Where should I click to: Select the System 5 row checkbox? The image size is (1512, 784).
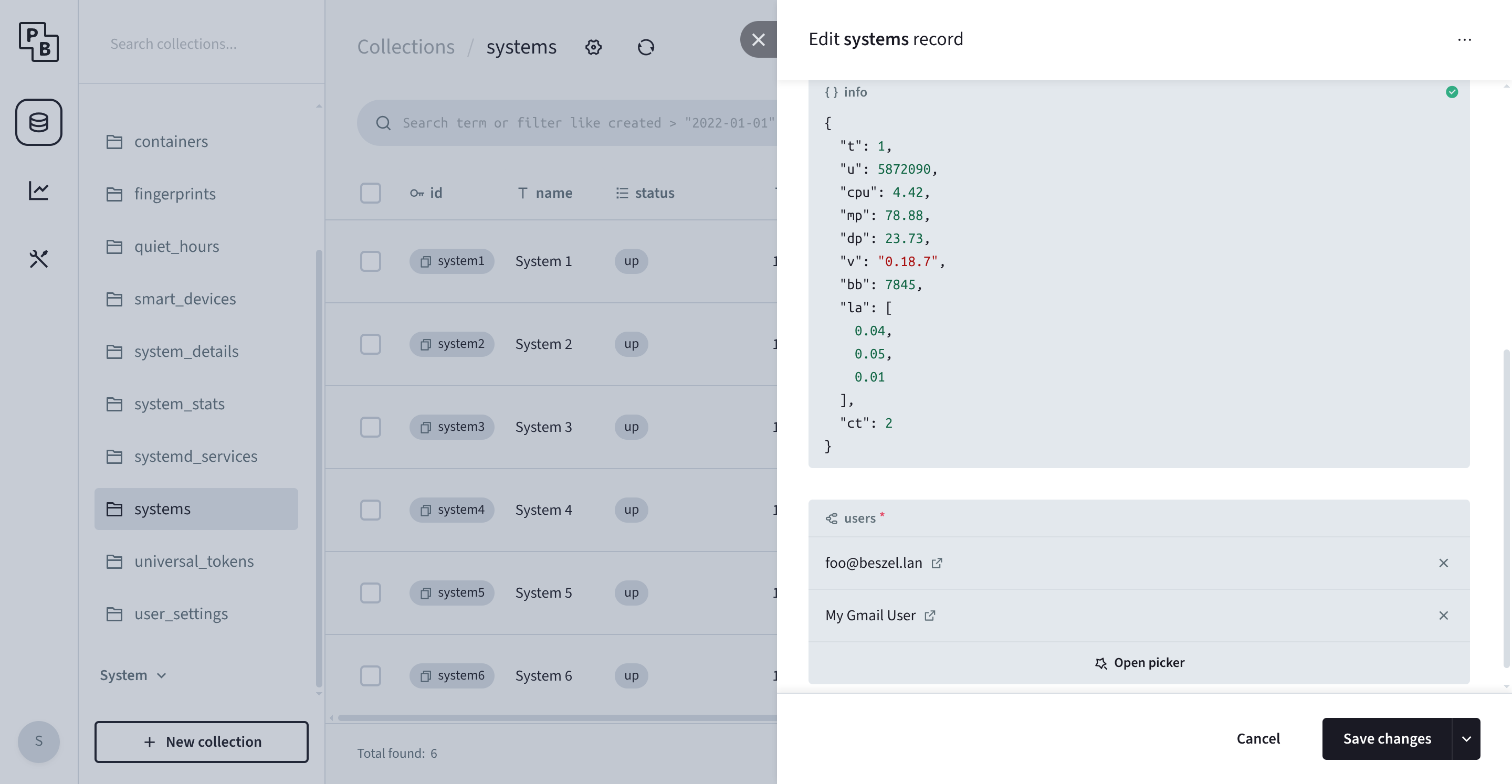click(370, 592)
